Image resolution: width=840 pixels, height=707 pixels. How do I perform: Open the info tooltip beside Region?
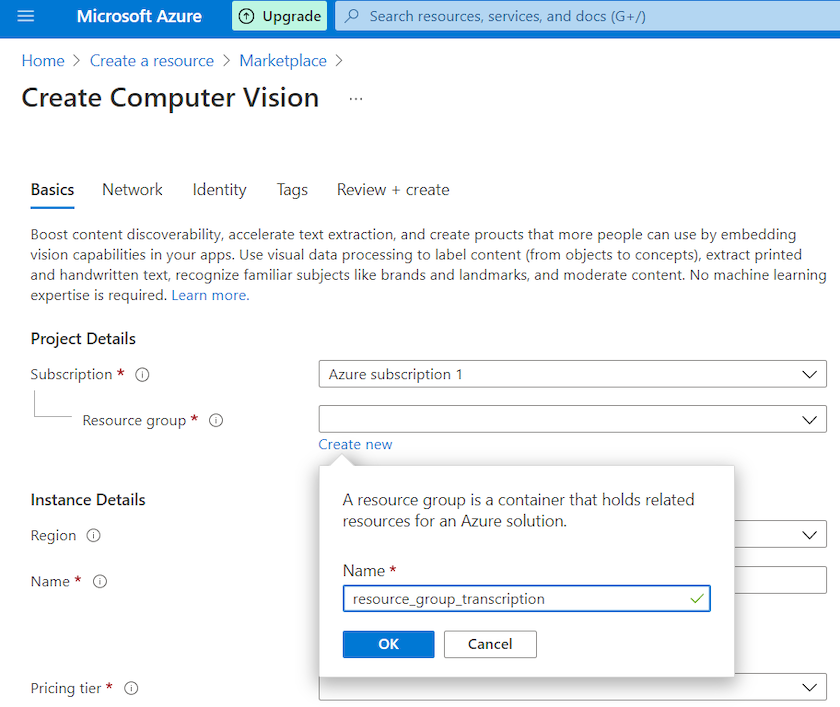[92, 535]
